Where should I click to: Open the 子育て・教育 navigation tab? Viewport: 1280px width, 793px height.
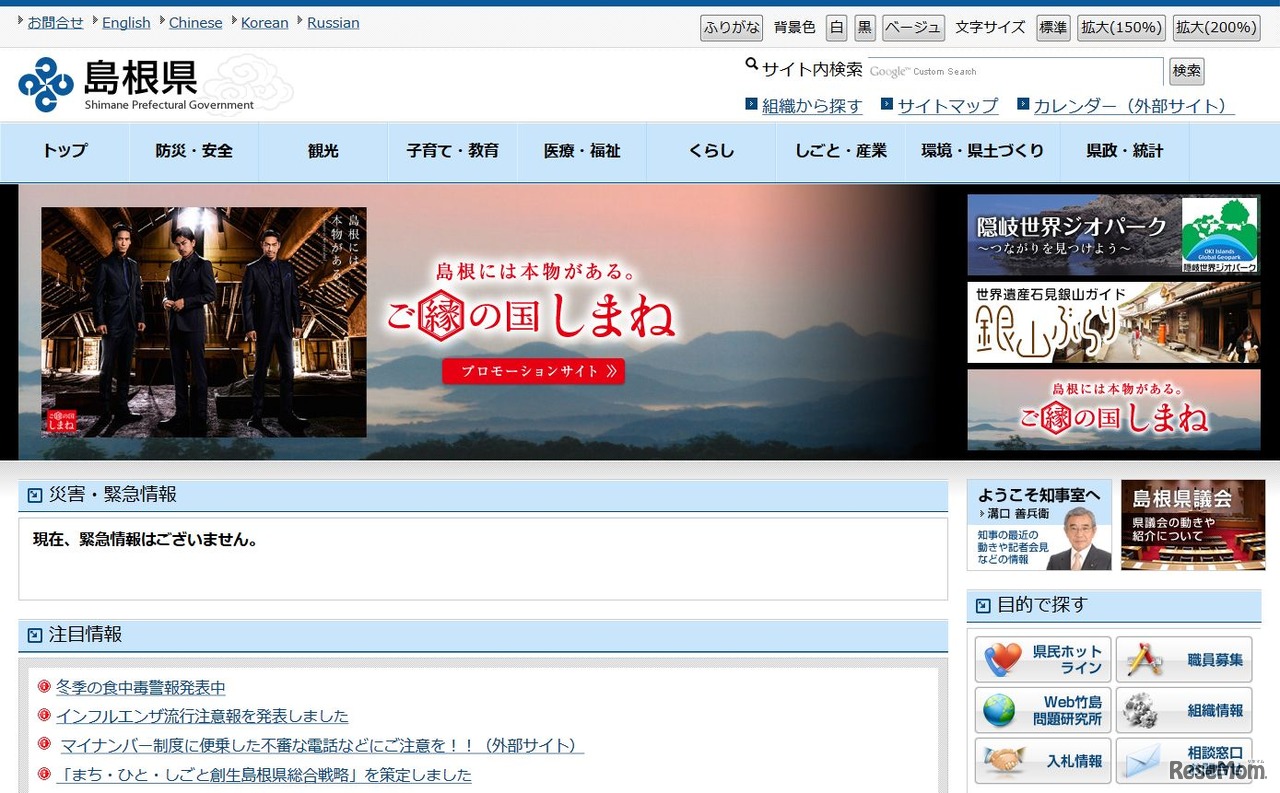click(453, 151)
